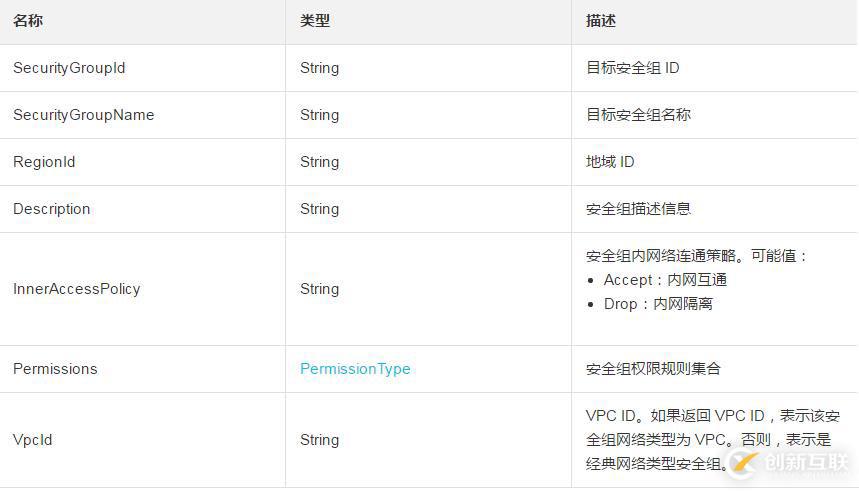Image resolution: width=859 pixels, height=492 pixels.
Task: Click the Permissions parameter name
Action: click(55, 369)
